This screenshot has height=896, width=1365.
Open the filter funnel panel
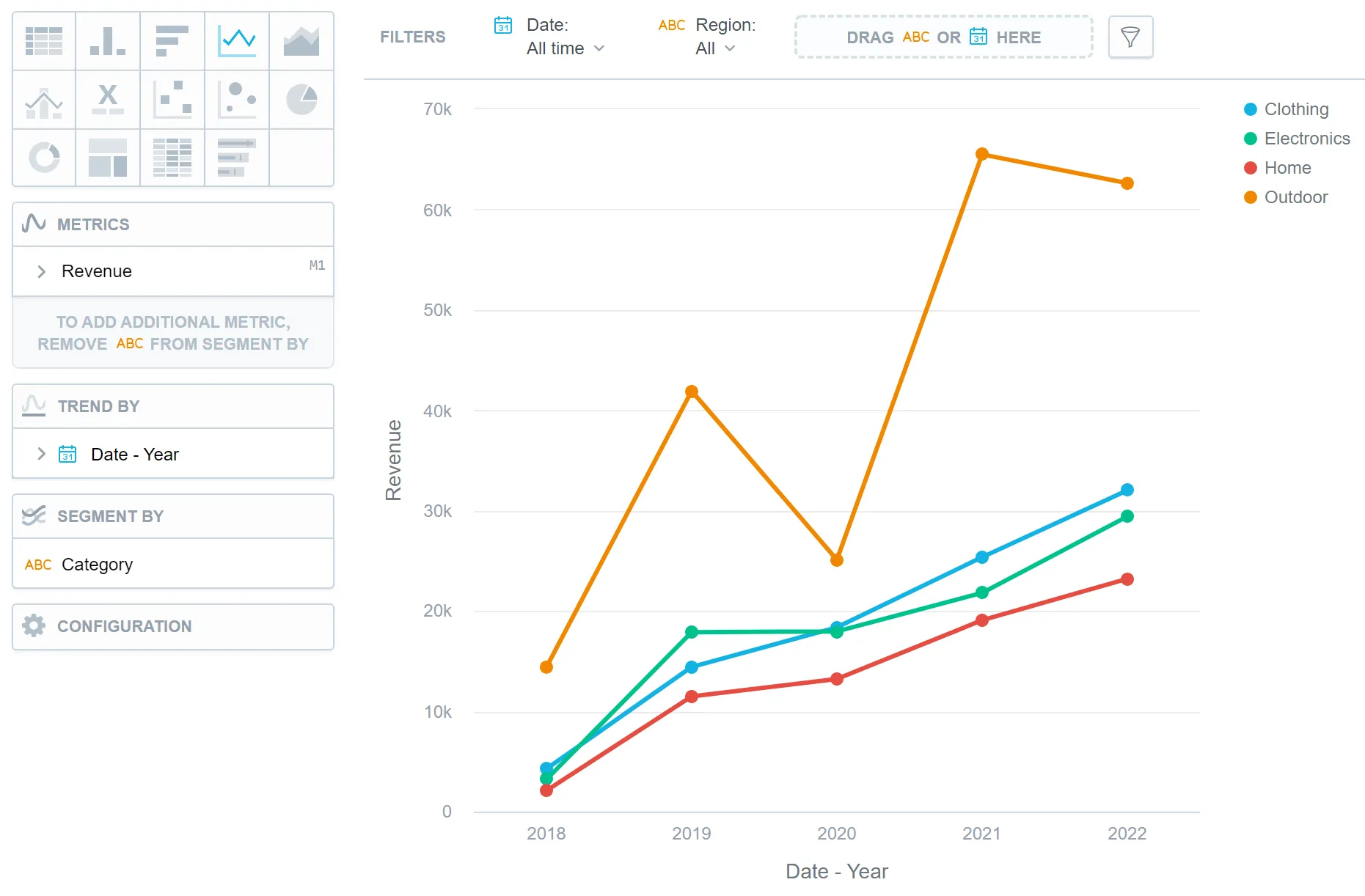tap(1130, 37)
